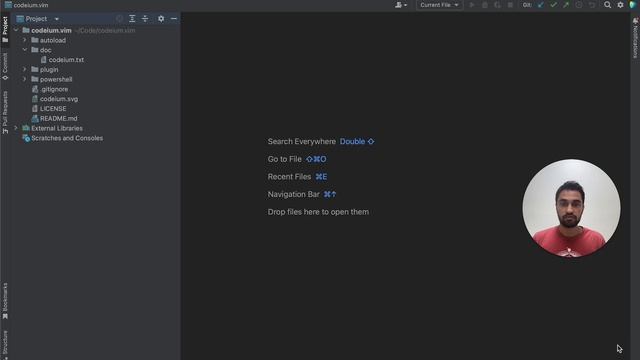Click the Recent Files hint text
The width and height of the screenshot is (640, 360).
coord(289,176)
